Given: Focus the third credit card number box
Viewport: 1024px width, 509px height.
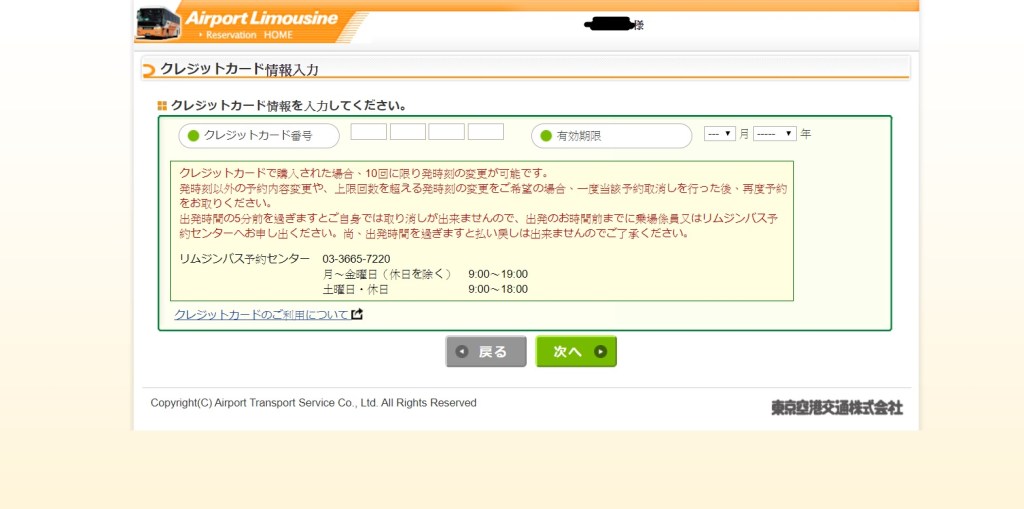Looking at the screenshot, I should click(446, 132).
